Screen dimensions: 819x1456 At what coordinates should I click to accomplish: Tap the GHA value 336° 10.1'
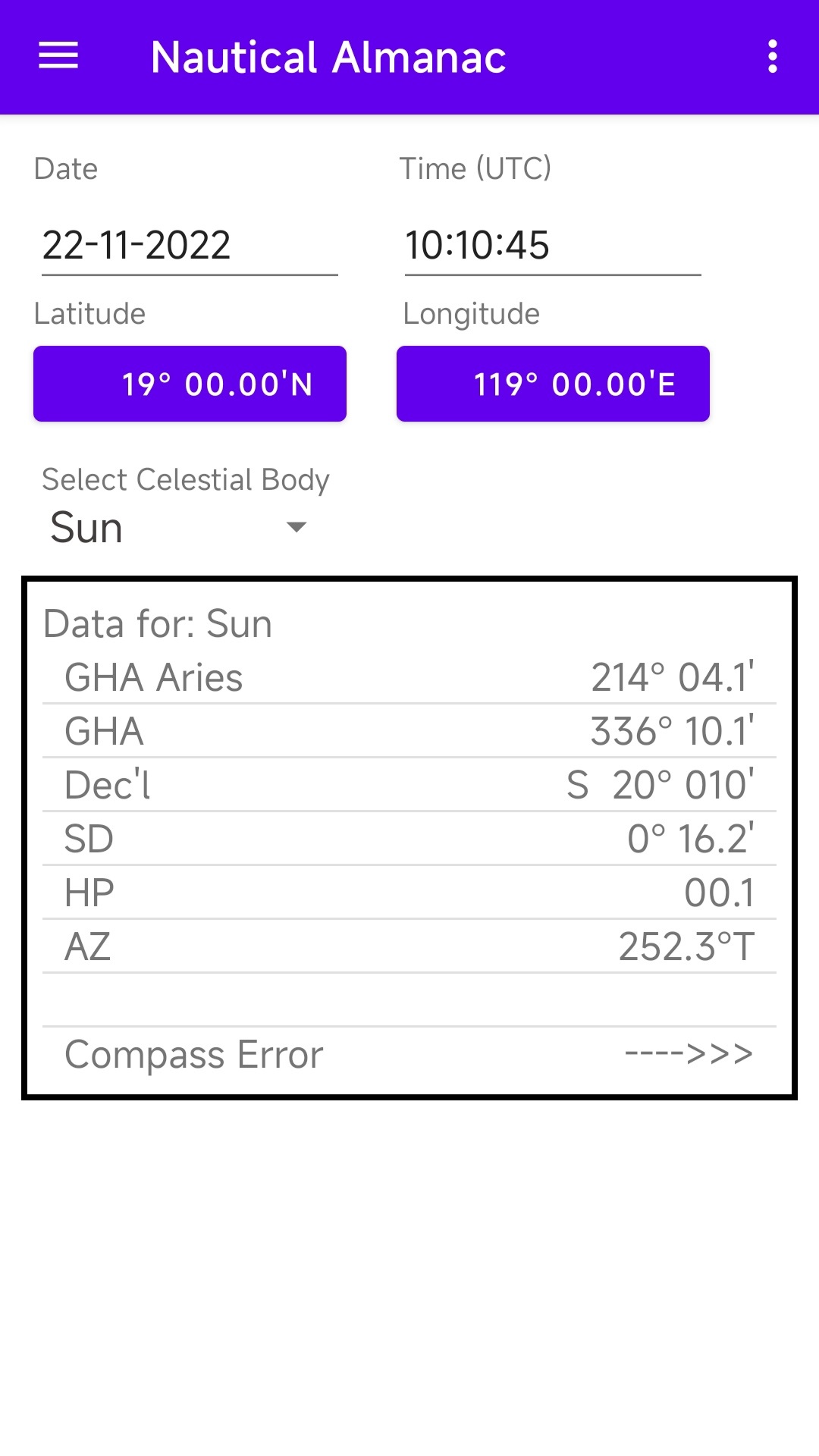672,731
